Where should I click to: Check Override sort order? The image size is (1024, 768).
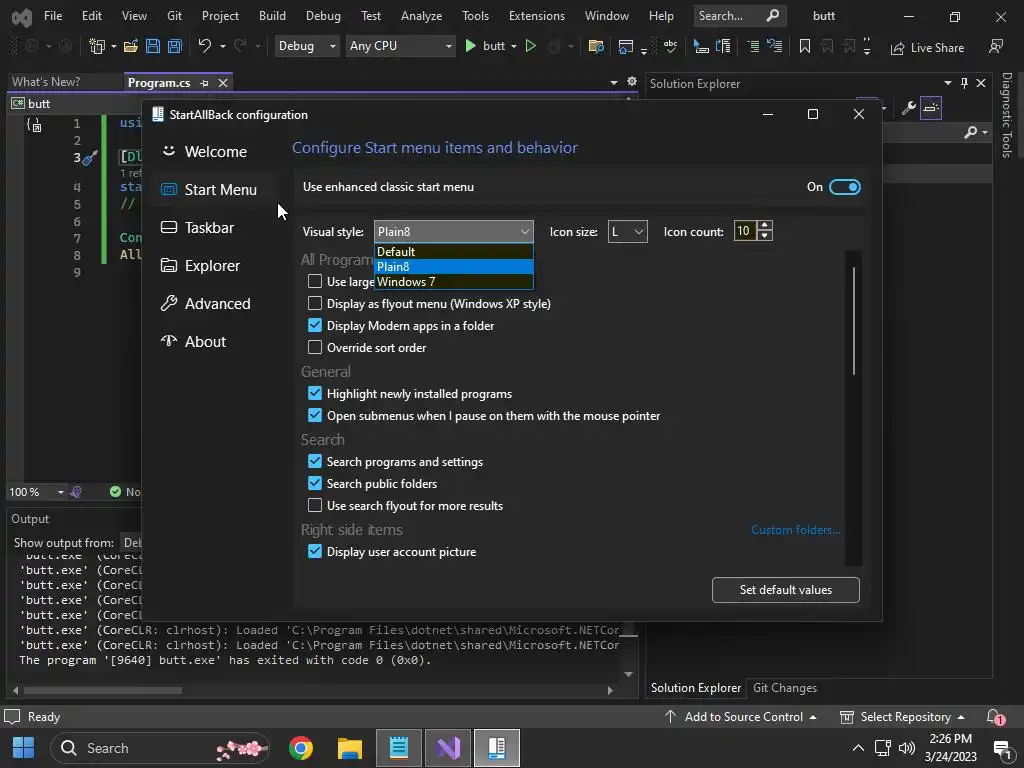click(x=315, y=347)
